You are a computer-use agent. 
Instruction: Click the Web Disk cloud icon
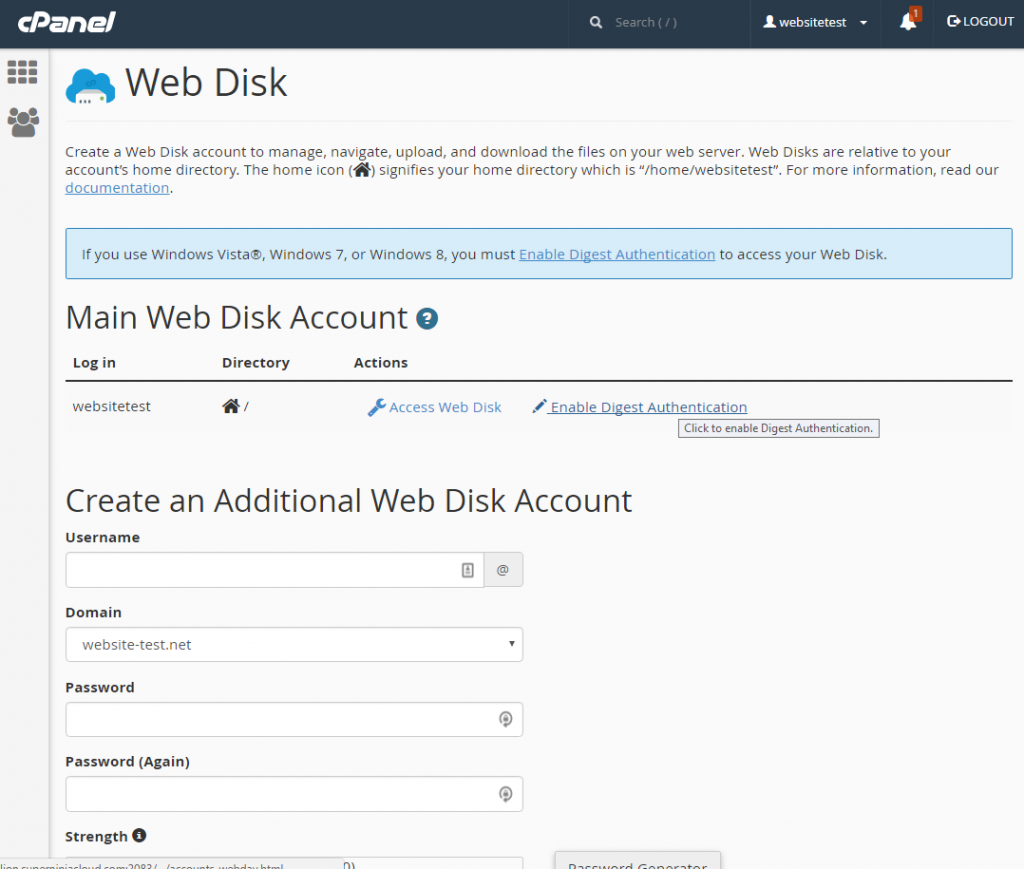click(89, 85)
